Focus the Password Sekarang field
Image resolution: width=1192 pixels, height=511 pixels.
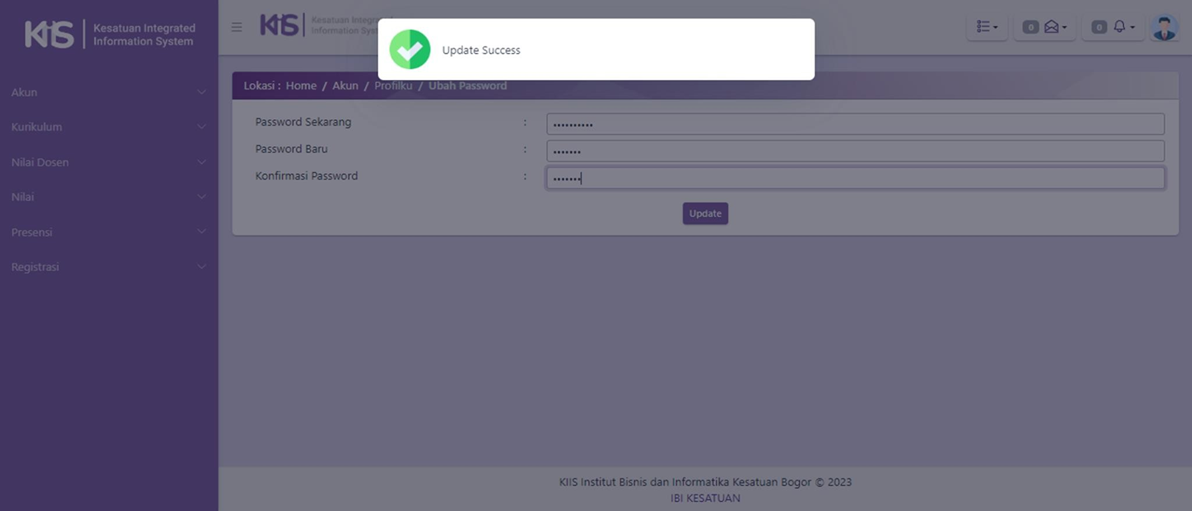855,124
